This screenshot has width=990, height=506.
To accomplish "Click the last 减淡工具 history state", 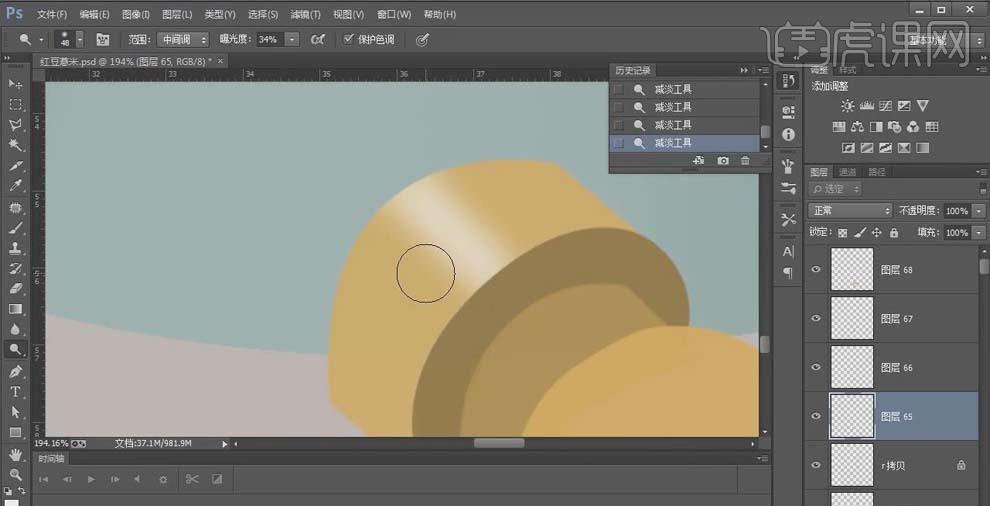I will click(684, 143).
